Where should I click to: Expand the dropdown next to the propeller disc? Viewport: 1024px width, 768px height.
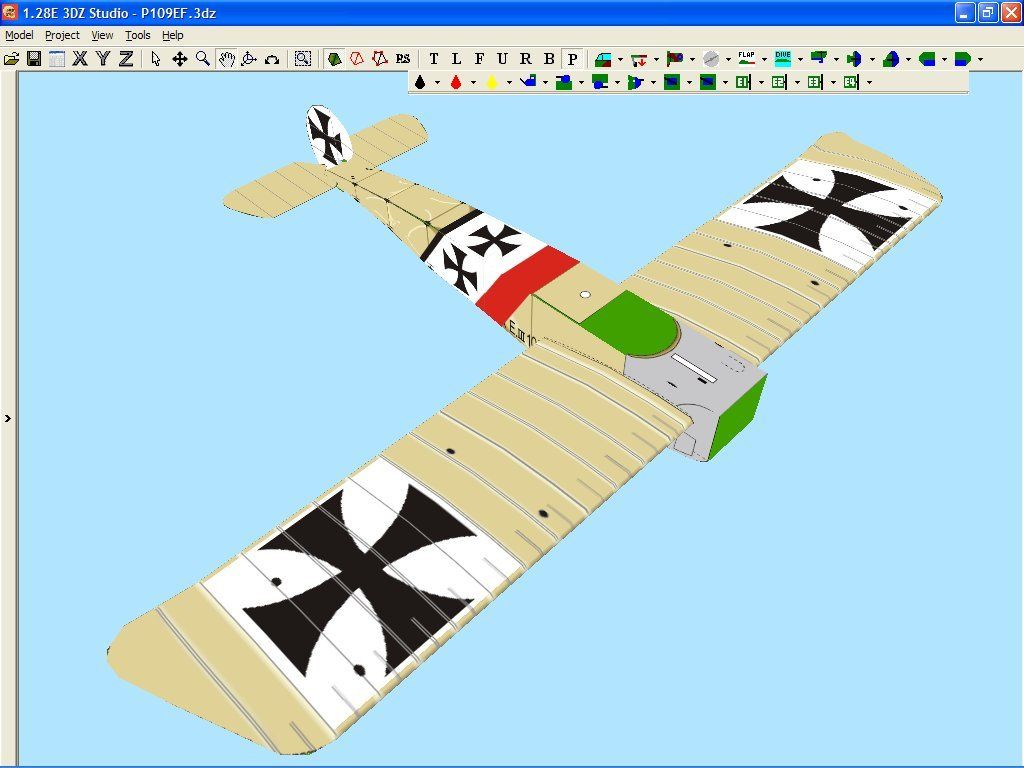coord(728,60)
